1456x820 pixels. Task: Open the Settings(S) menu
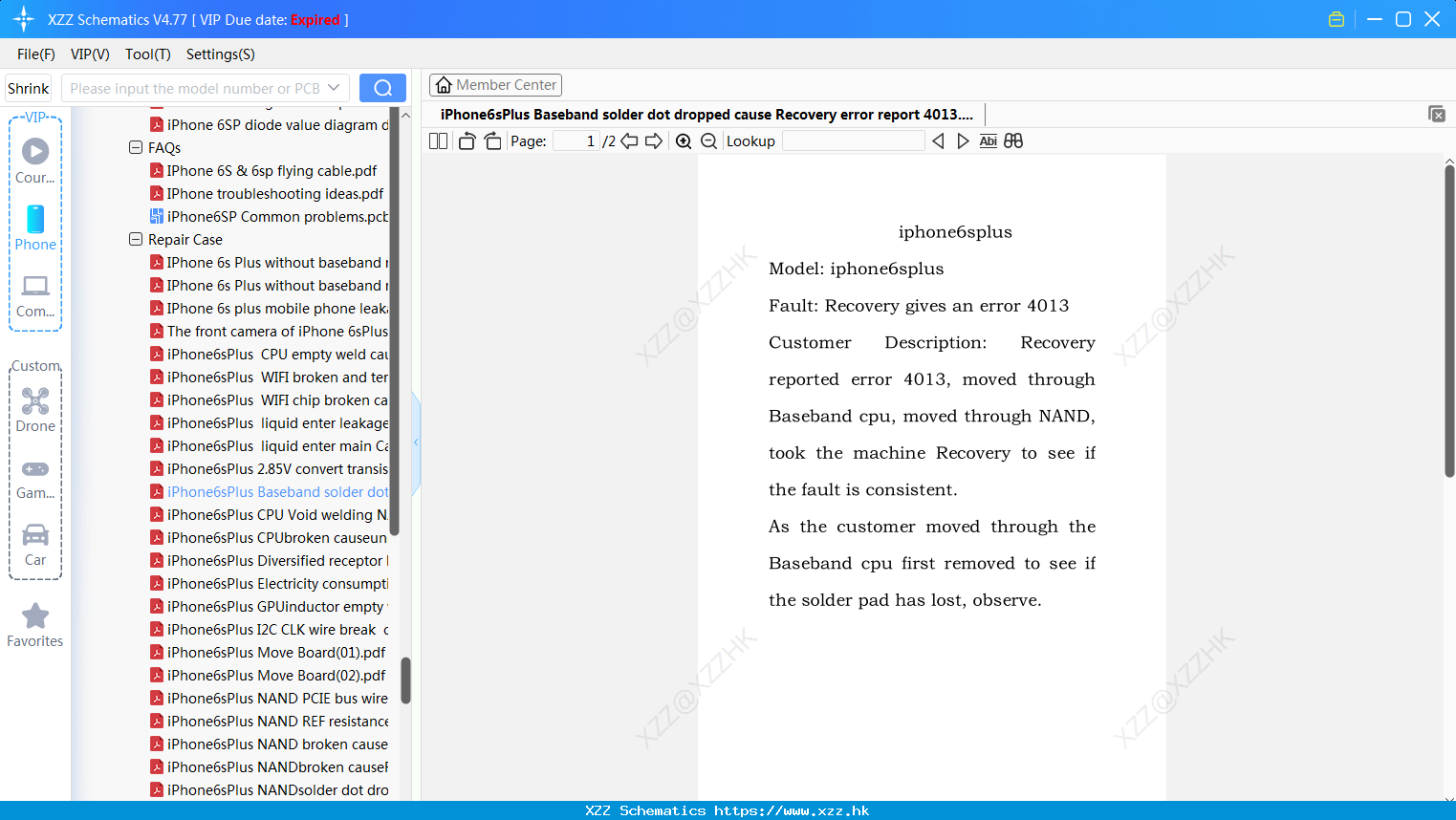(221, 54)
